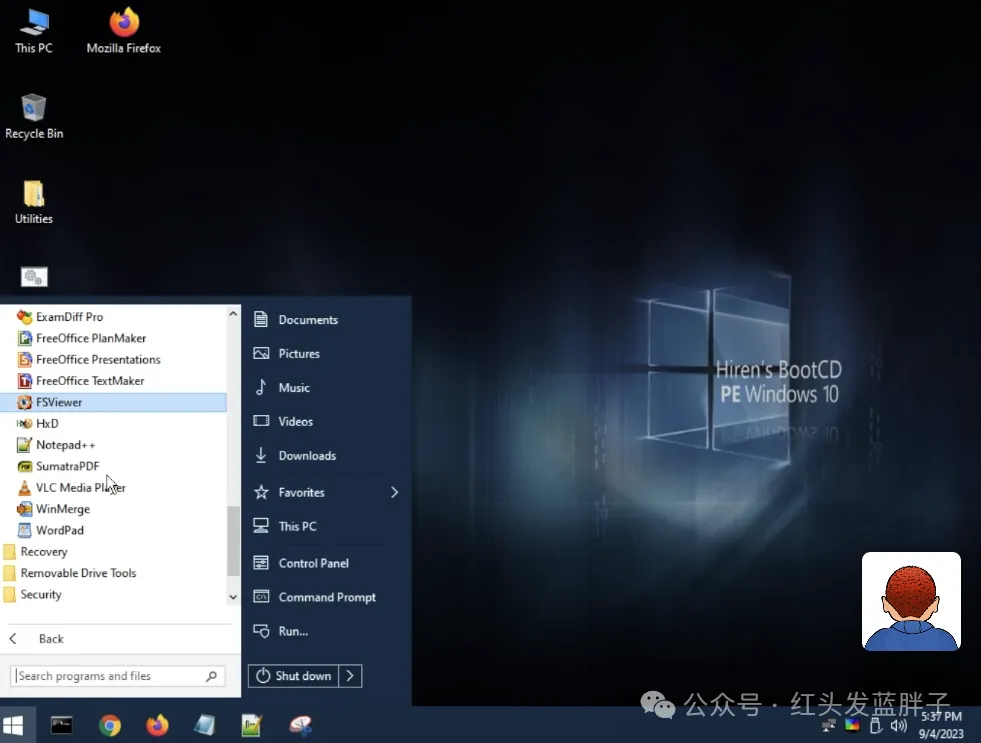Image resolution: width=981 pixels, height=743 pixels.
Task: Click the red scissors tool taskbar icon
Action: coord(300,725)
